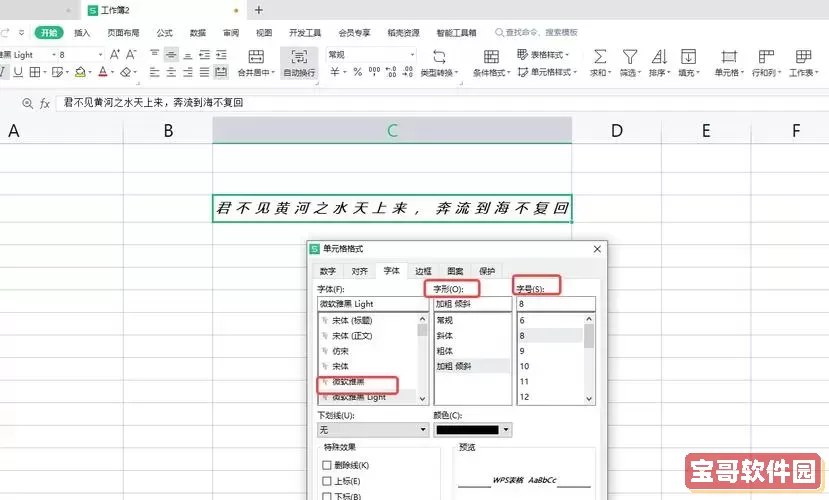Open the 下划线(U) underline dropdown
The width and height of the screenshot is (829, 500).
click(x=423, y=430)
